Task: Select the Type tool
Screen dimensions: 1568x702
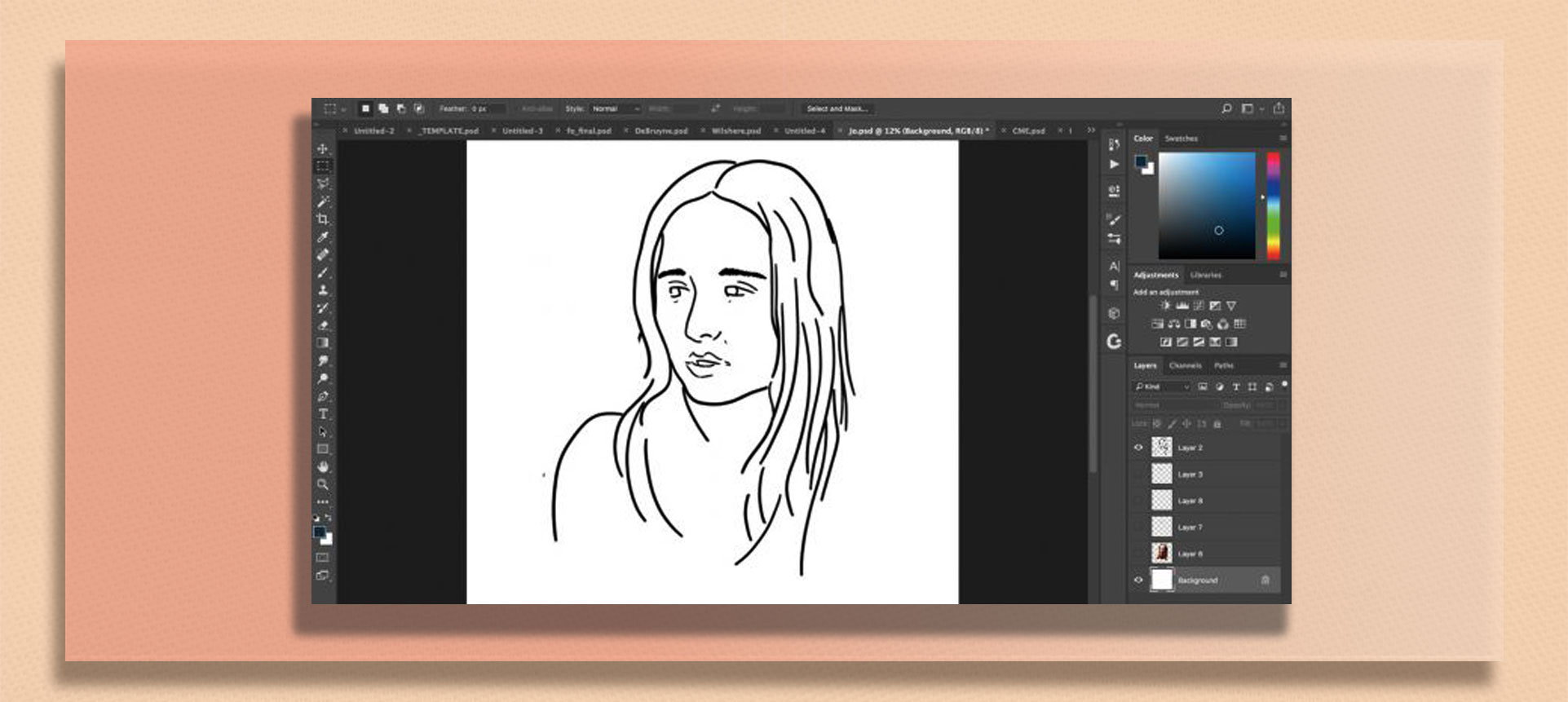Action: point(323,414)
